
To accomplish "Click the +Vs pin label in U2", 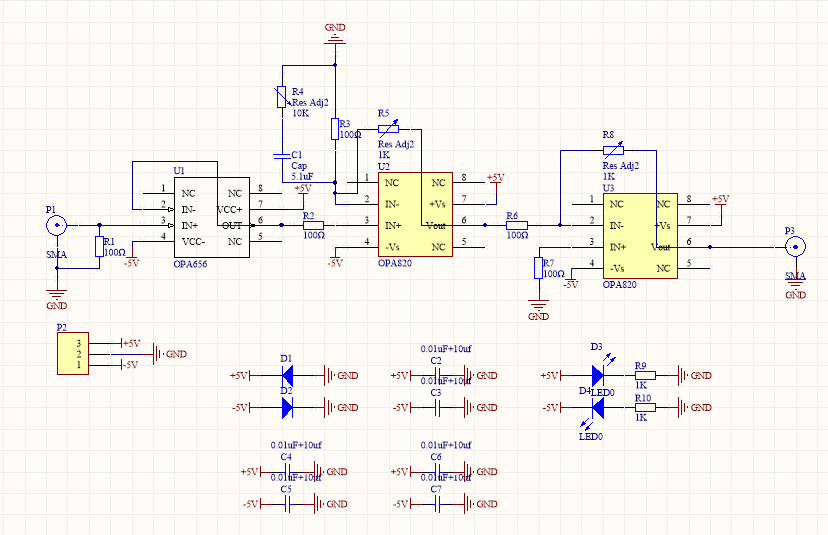I will [x=437, y=204].
